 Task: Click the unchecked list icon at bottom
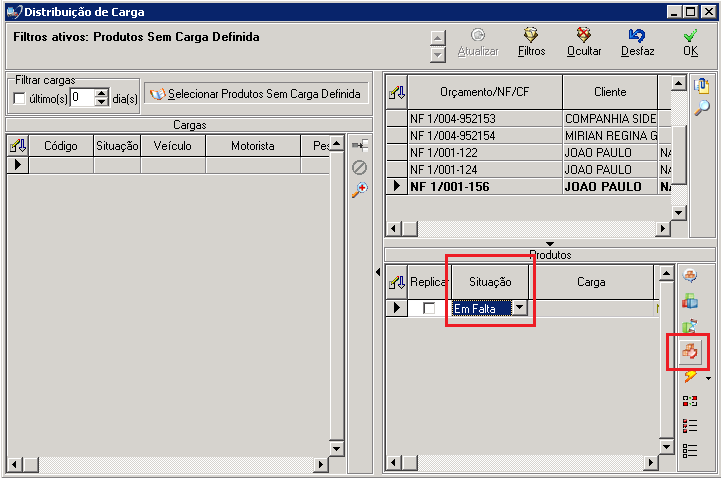click(x=690, y=450)
